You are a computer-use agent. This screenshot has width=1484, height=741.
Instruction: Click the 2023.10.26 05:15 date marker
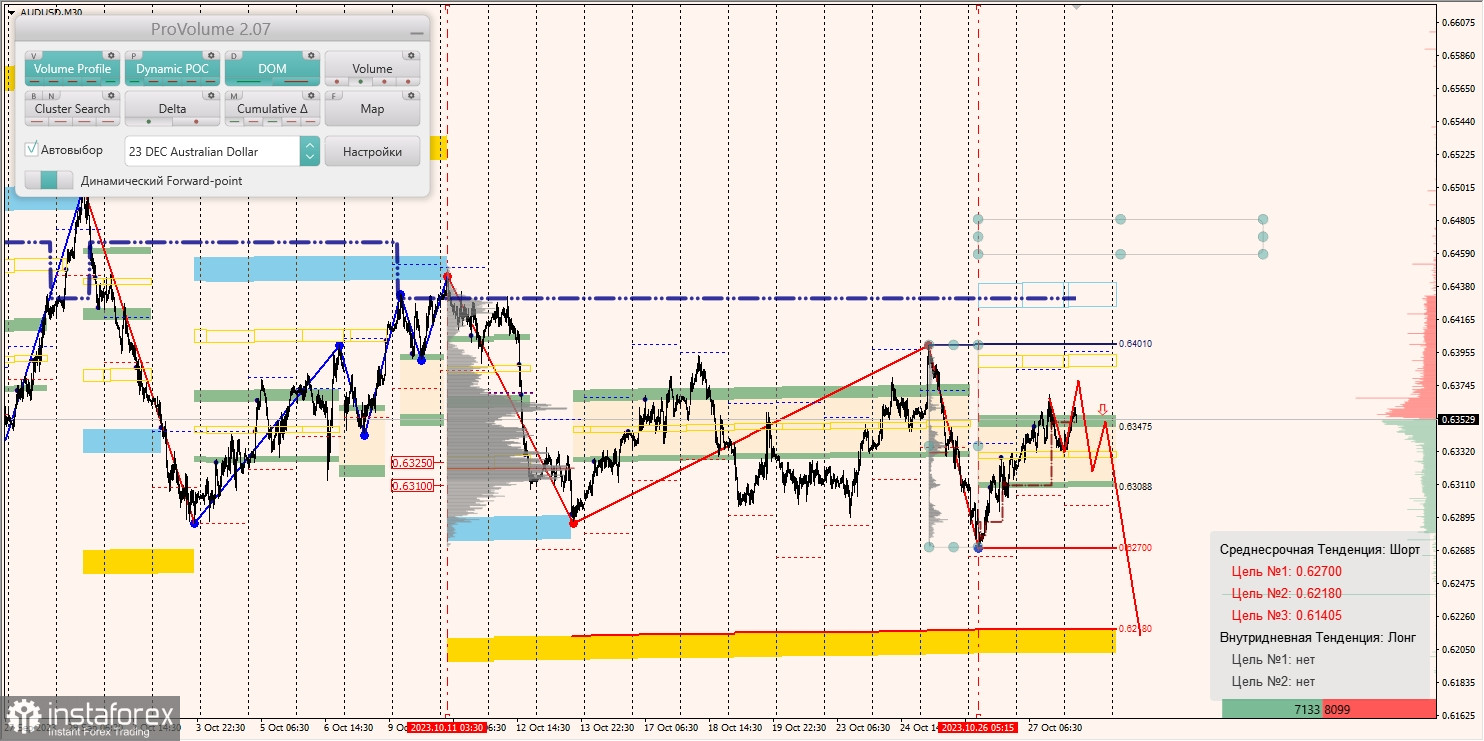point(978,727)
